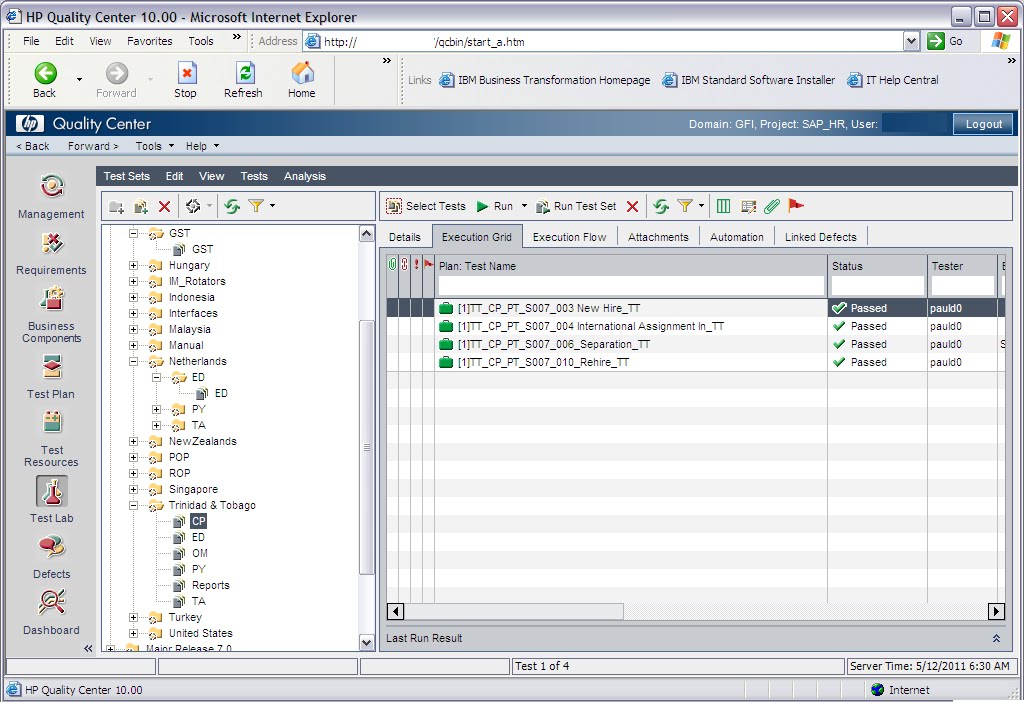Image resolution: width=1024 pixels, height=702 pixels.
Task: Switch to the Automation tab
Action: [737, 237]
